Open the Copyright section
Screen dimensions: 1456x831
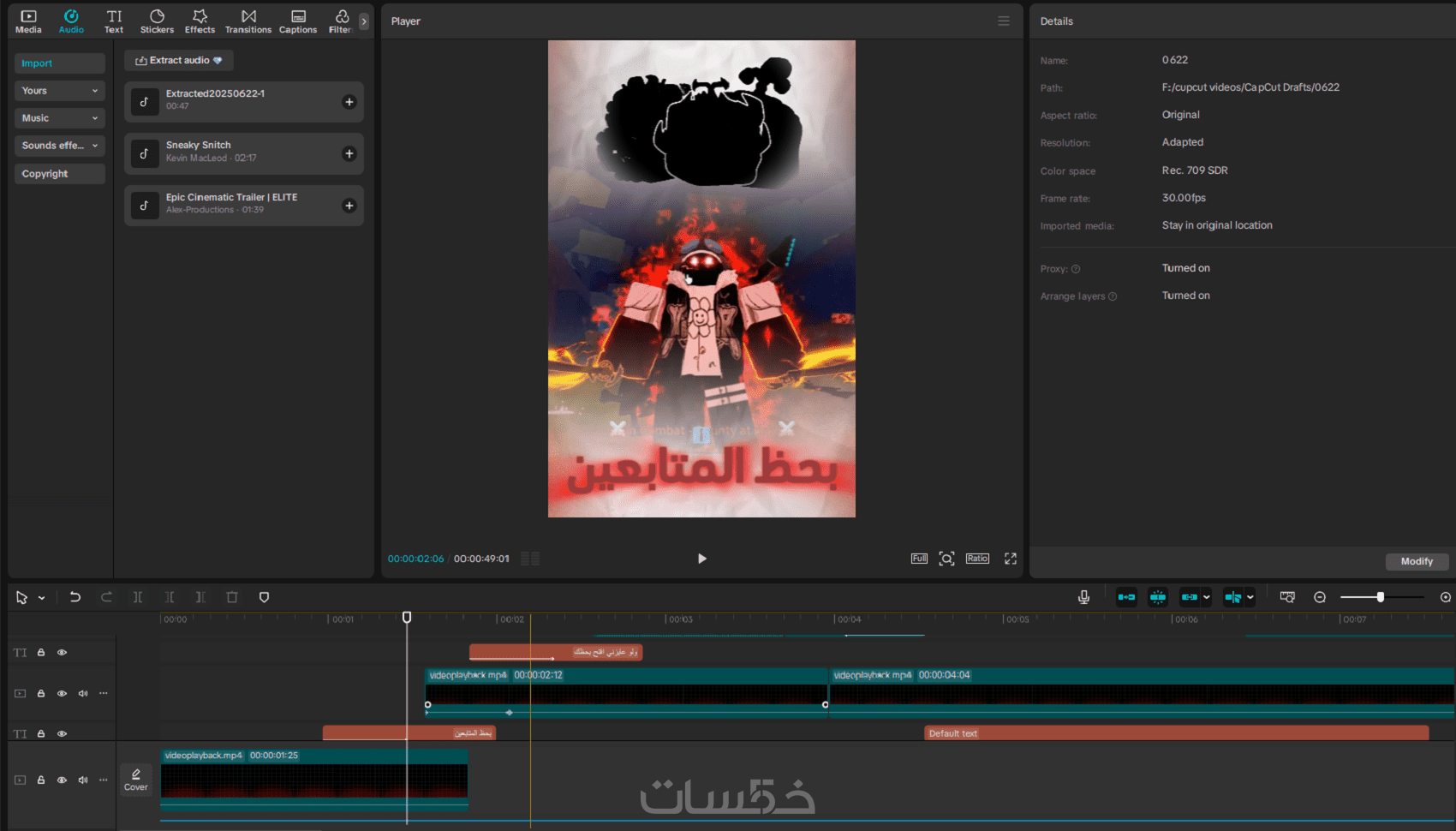[59, 174]
